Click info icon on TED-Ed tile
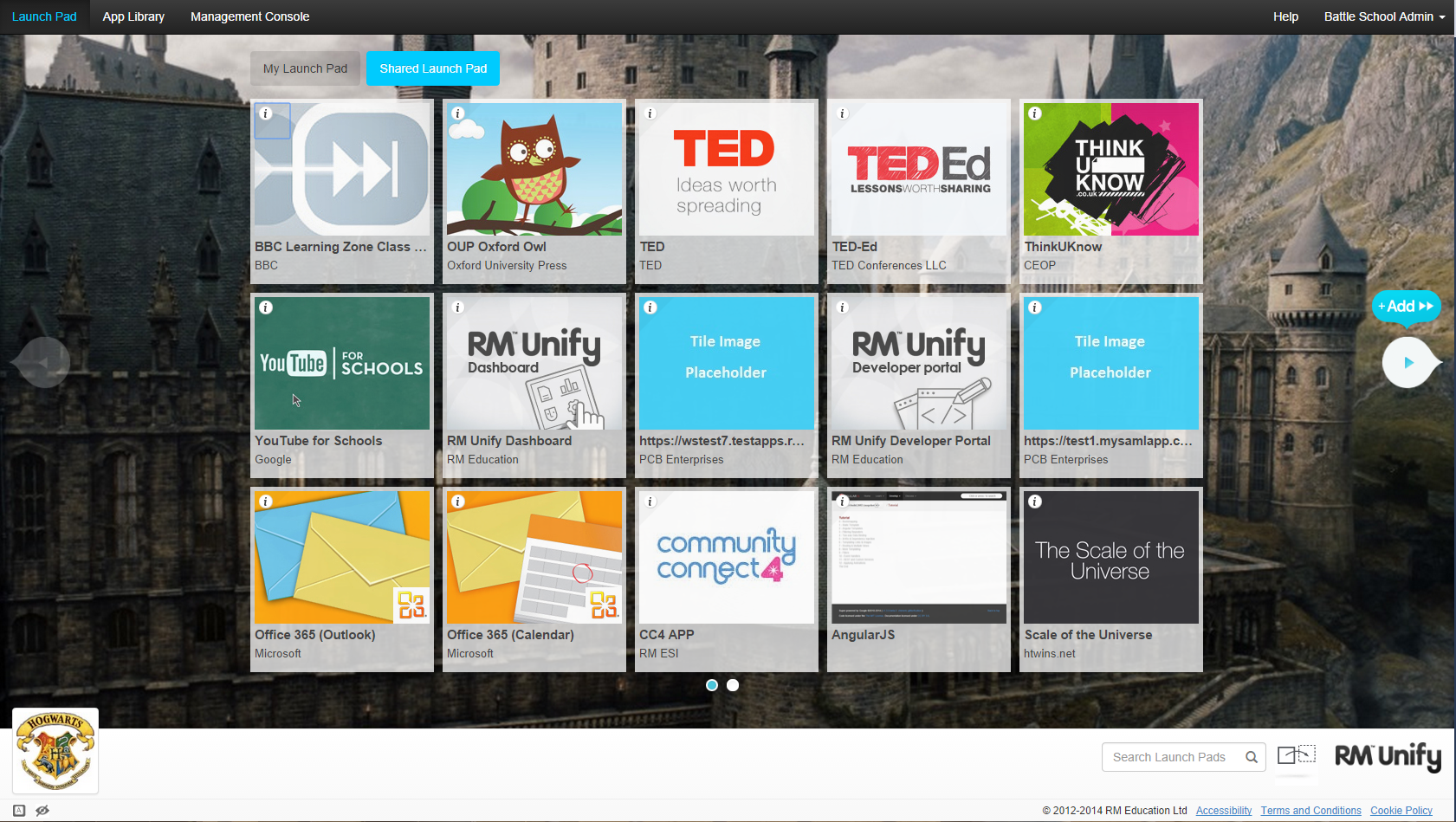 pyautogui.click(x=843, y=113)
